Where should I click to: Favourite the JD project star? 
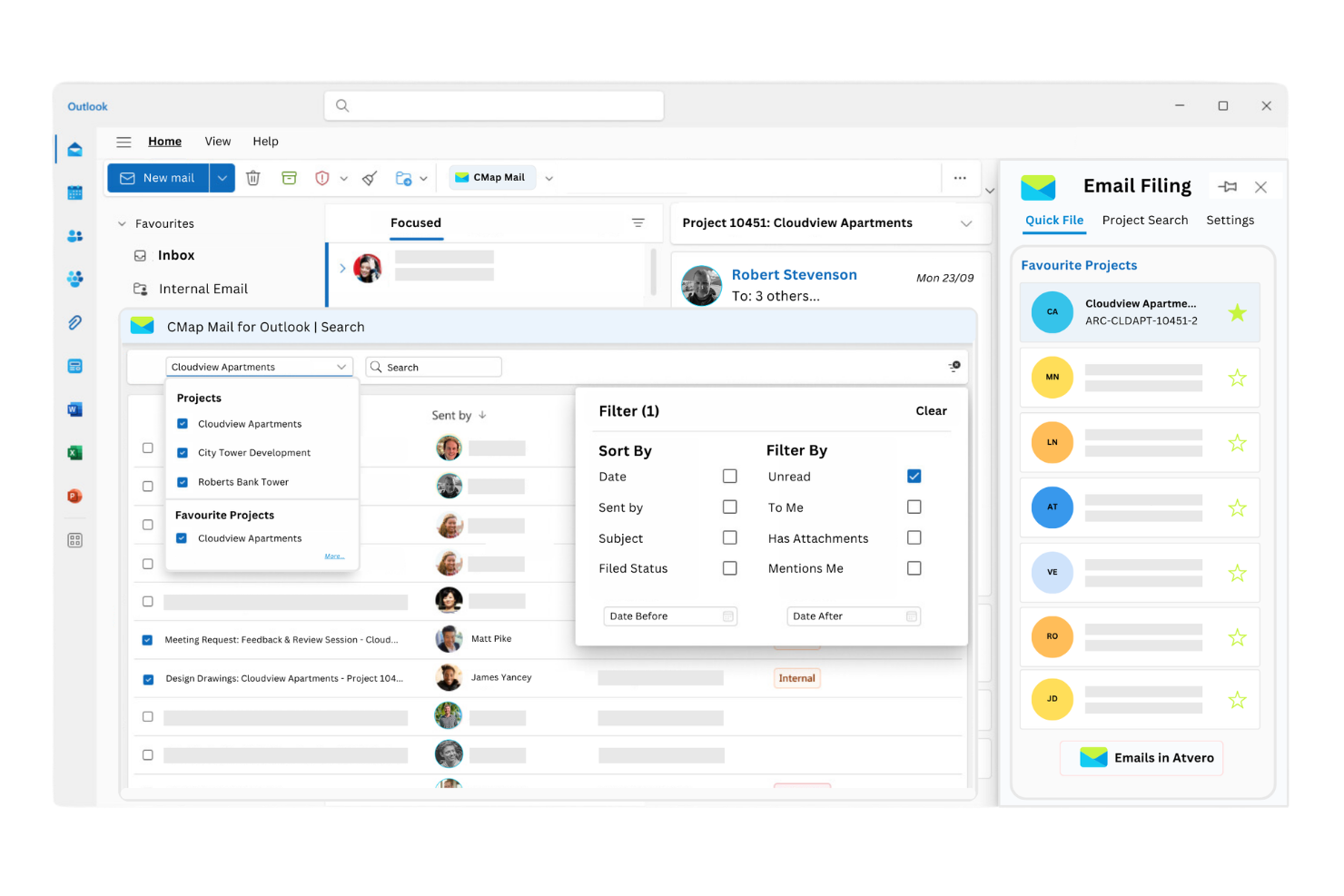1237,700
